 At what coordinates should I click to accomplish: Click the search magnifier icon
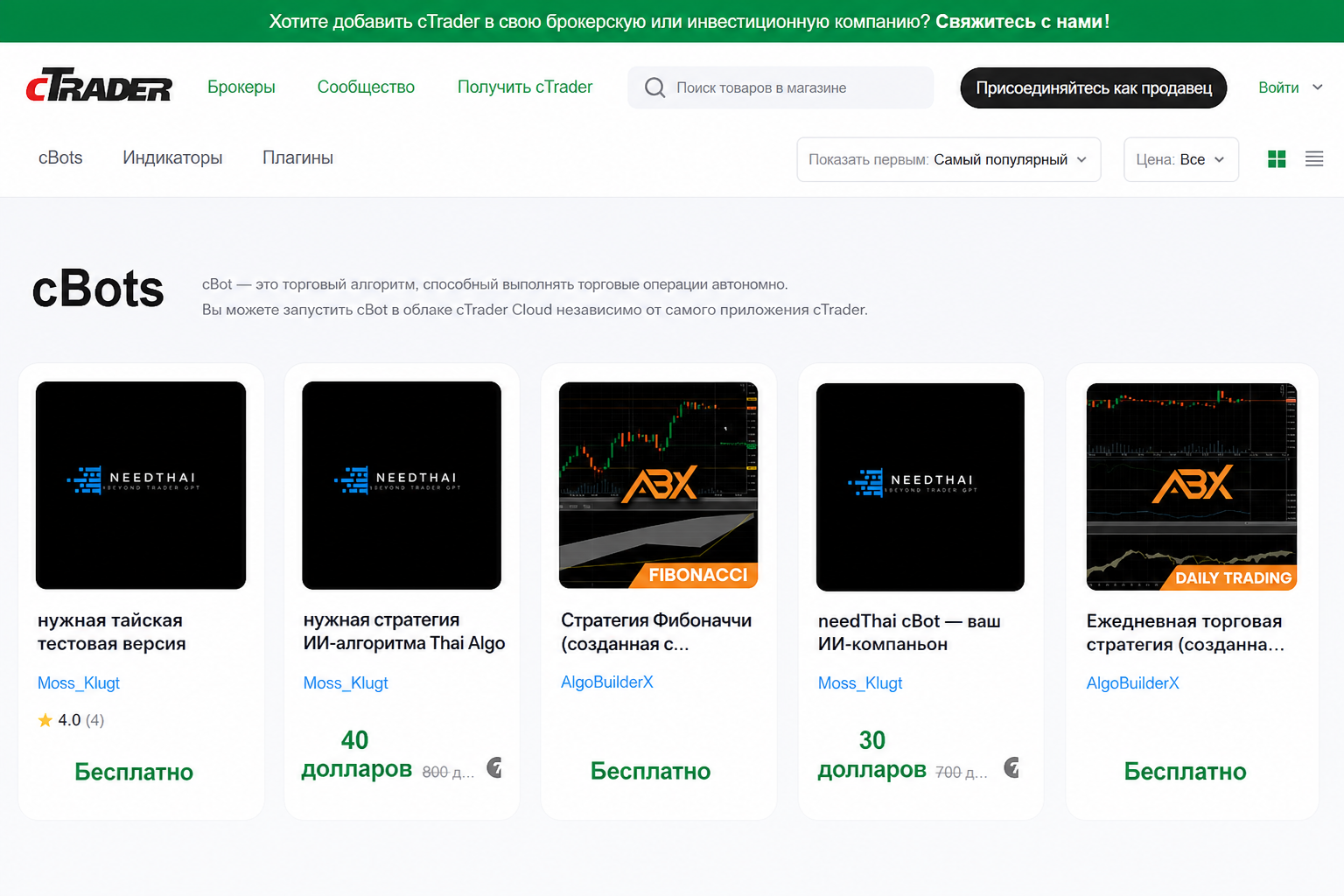[654, 87]
